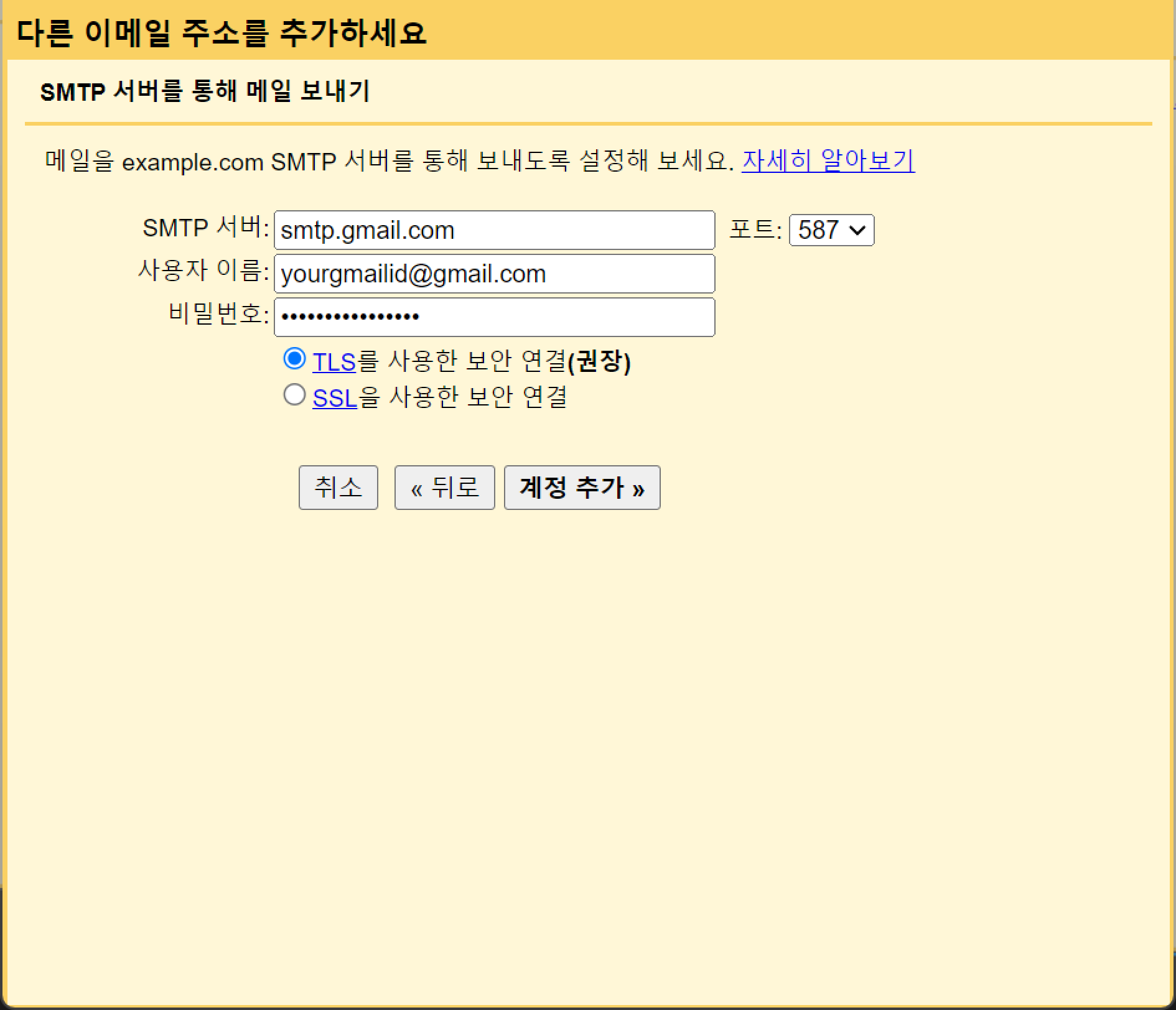Open the TLS hyperlink

coord(334,362)
